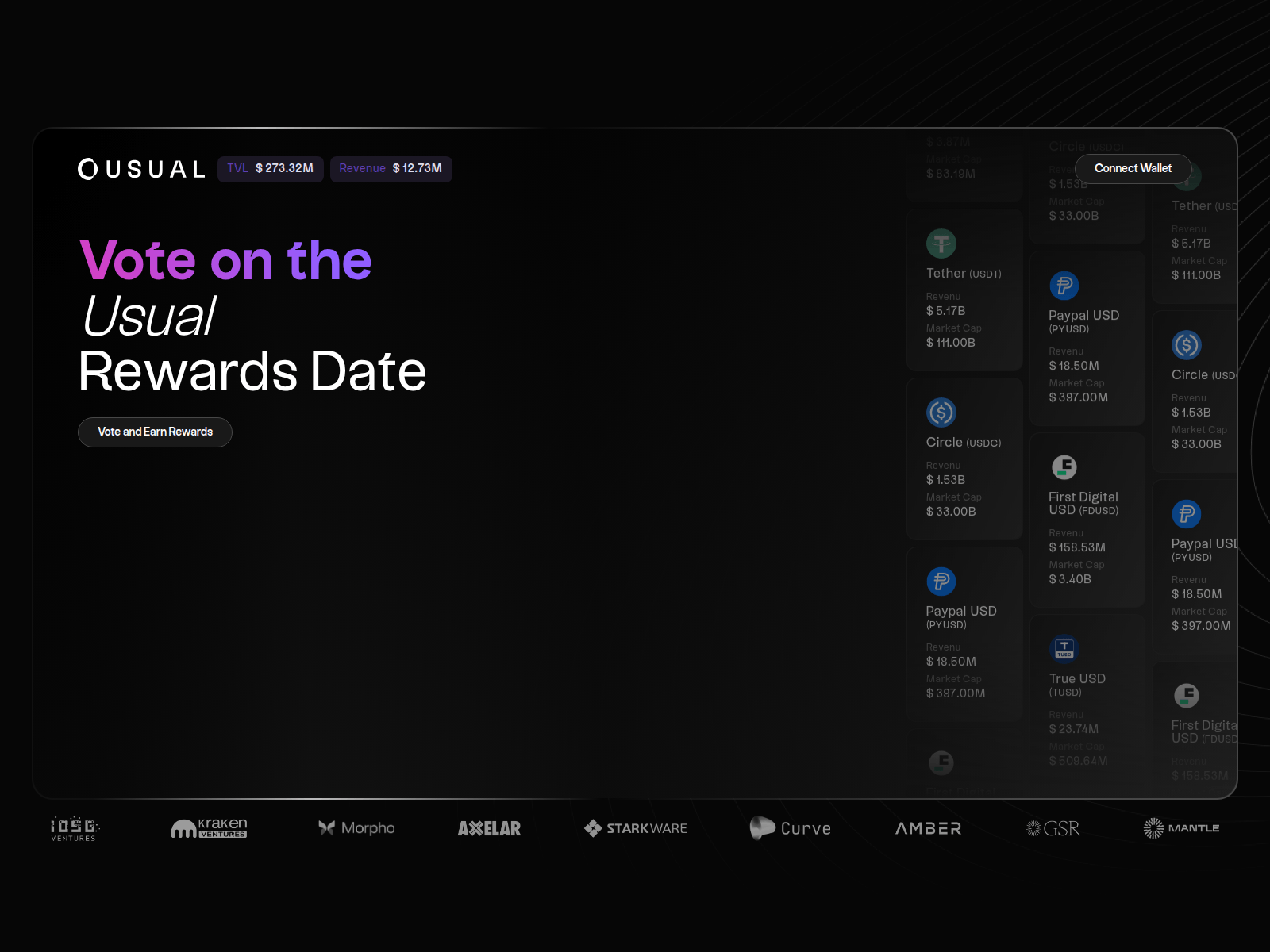Click the Connect Wallet button
1270x952 pixels.
tap(1133, 168)
